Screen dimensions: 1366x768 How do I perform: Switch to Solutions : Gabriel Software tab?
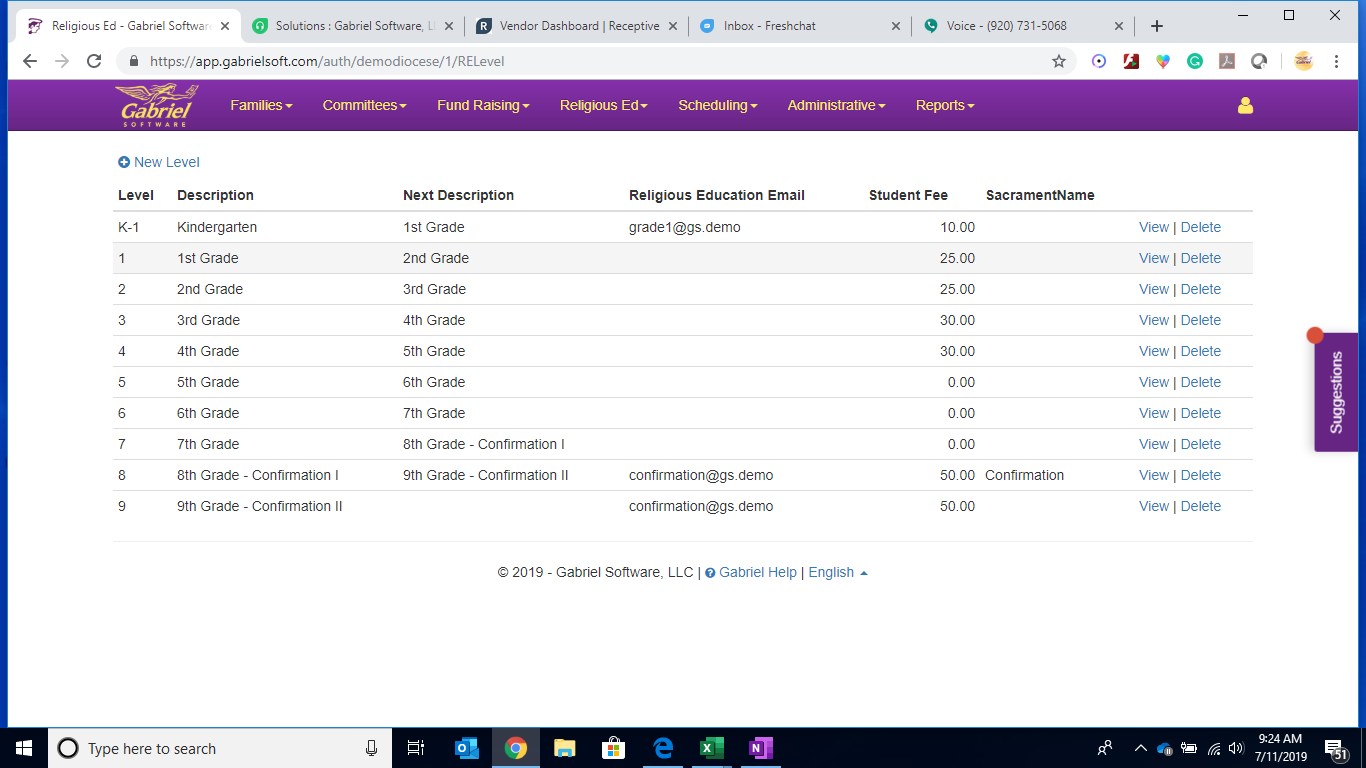(351, 26)
